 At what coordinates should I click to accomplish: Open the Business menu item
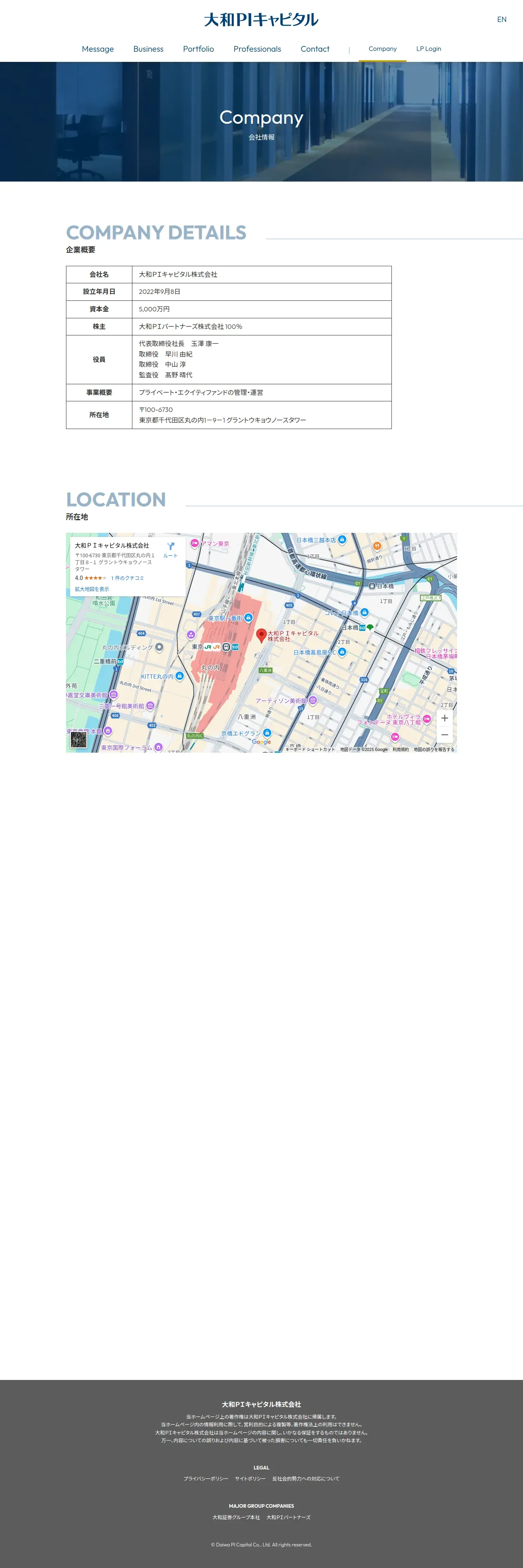(148, 49)
